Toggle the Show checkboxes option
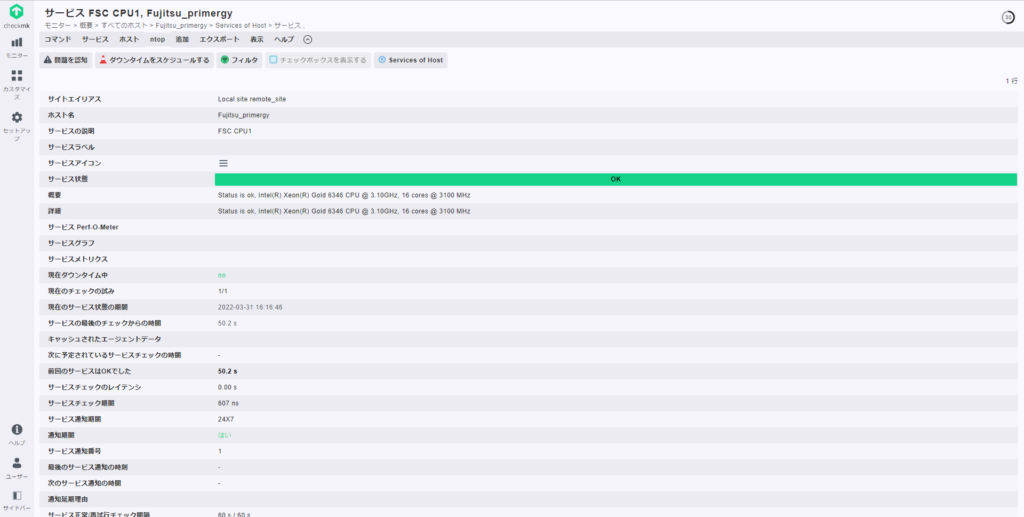 pyautogui.click(x=318, y=60)
